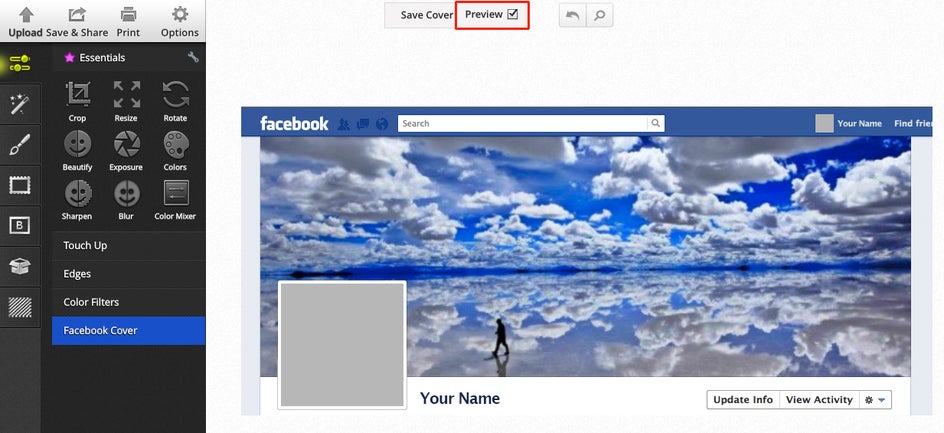
Task: Expand the Edges section
Action: tap(128, 274)
